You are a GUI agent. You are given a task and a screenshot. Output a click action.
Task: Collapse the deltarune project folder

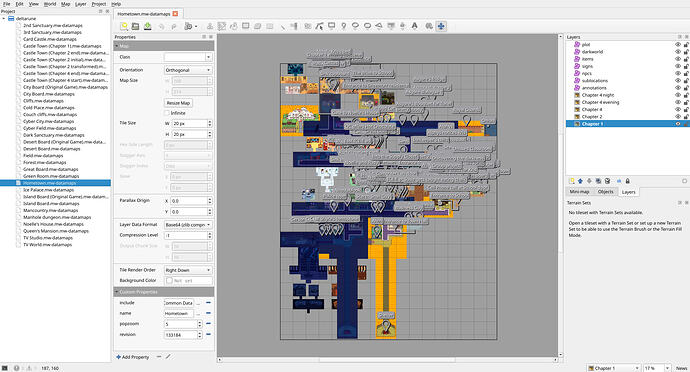coord(4,18)
